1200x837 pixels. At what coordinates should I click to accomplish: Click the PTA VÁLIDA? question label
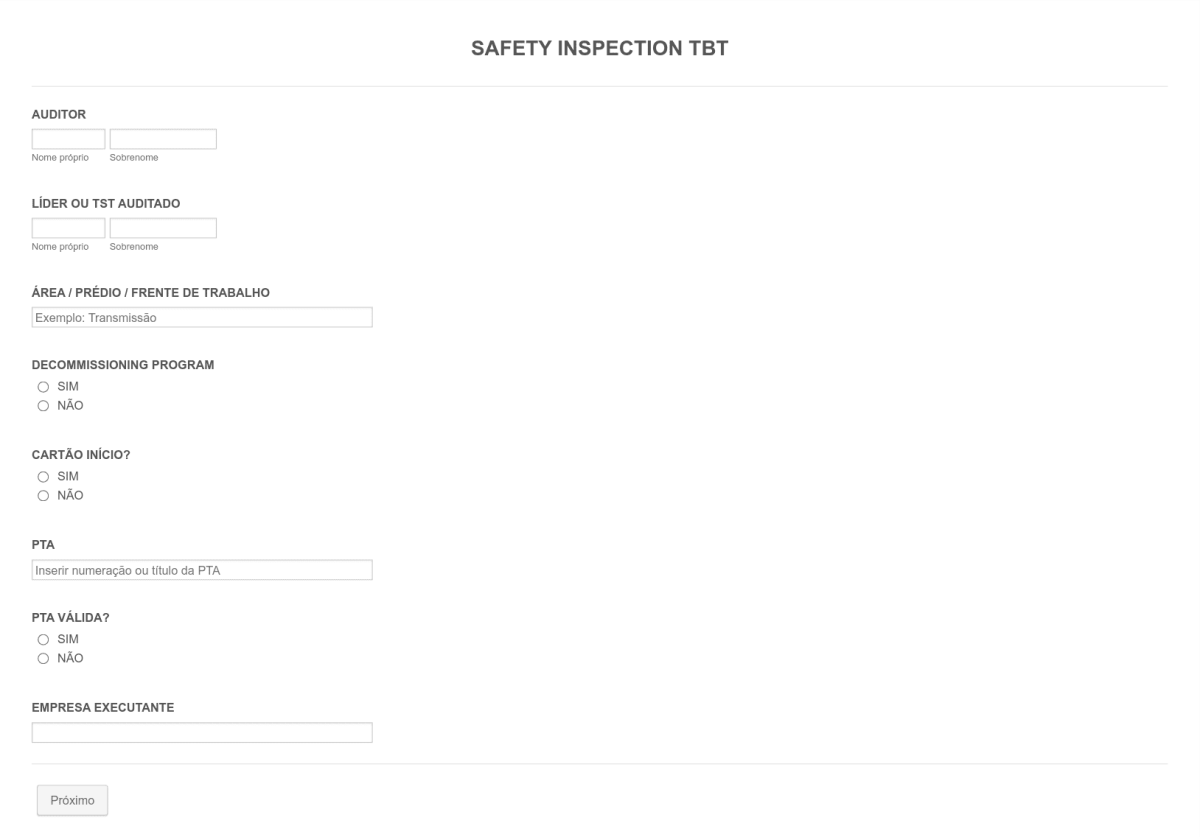pyautogui.click(x=69, y=617)
